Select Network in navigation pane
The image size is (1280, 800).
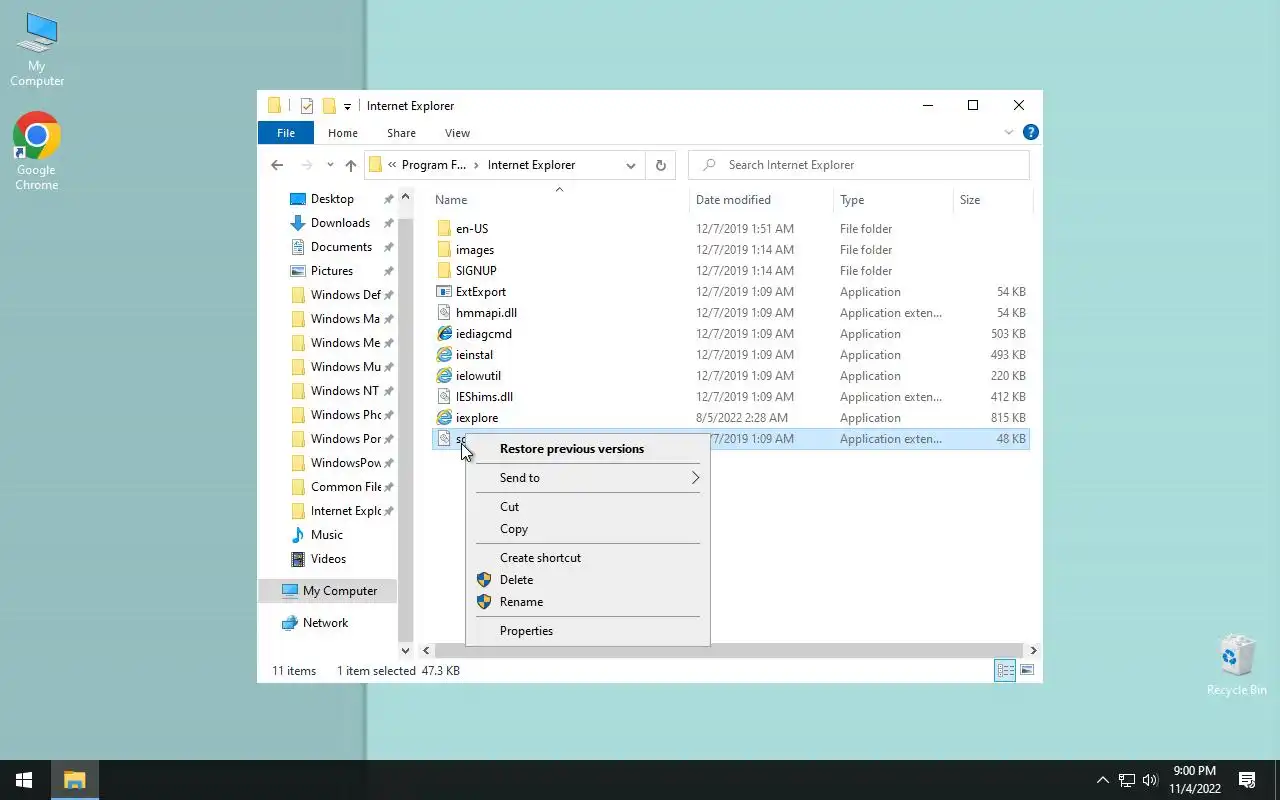point(326,623)
